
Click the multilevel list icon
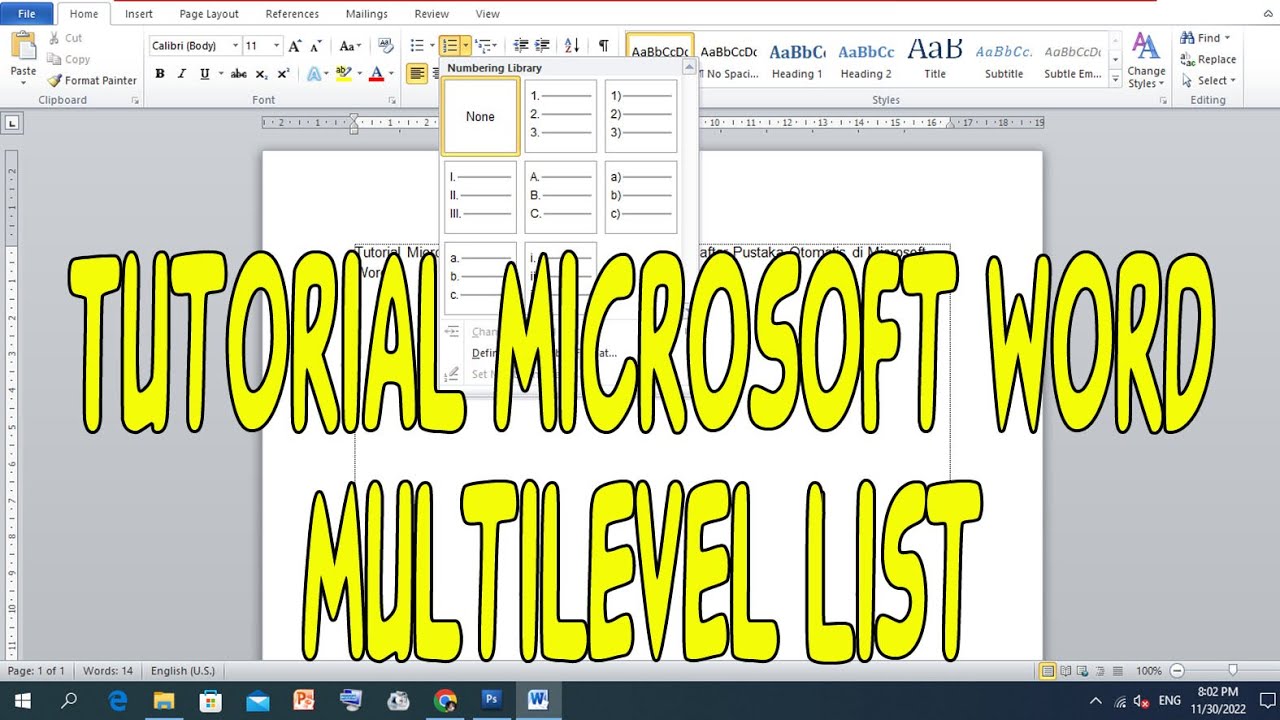click(x=483, y=46)
